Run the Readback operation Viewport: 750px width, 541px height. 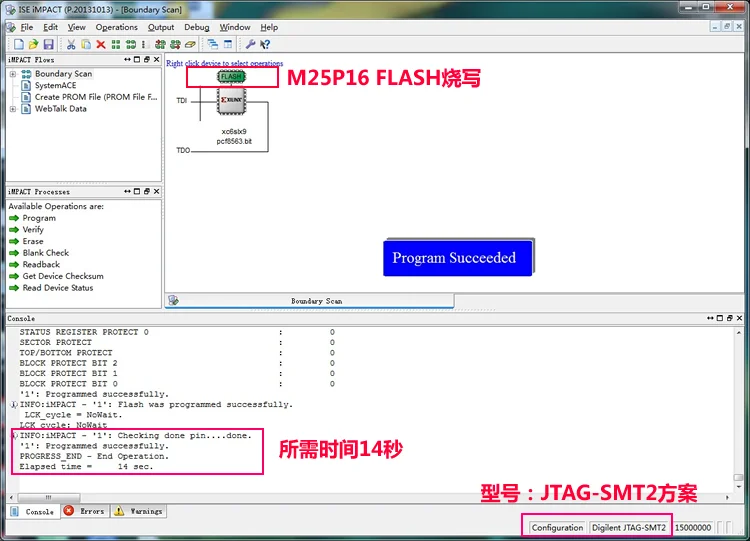[x=41, y=265]
